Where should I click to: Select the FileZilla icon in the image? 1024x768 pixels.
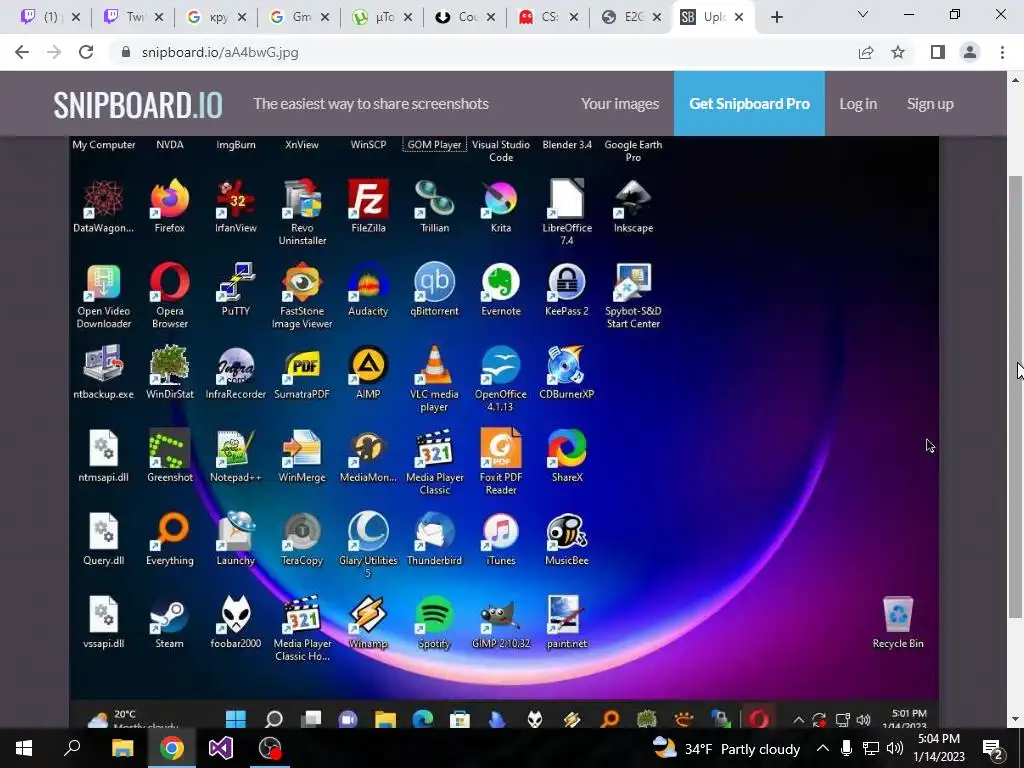[x=368, y=199]
